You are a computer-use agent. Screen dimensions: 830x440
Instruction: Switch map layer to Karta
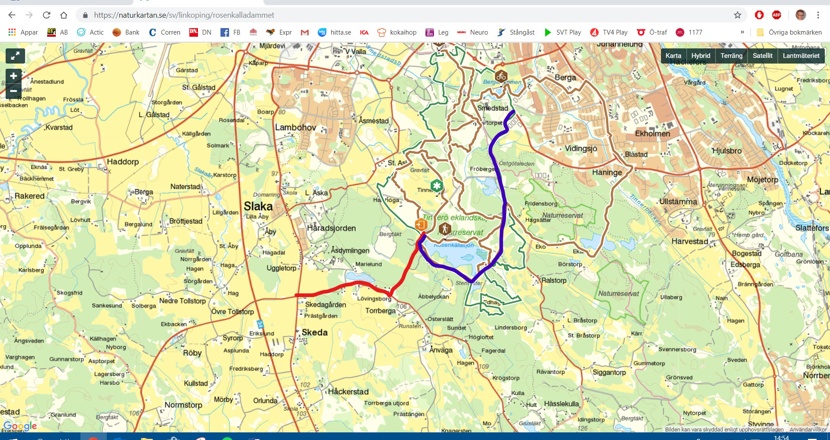[673, 56]
